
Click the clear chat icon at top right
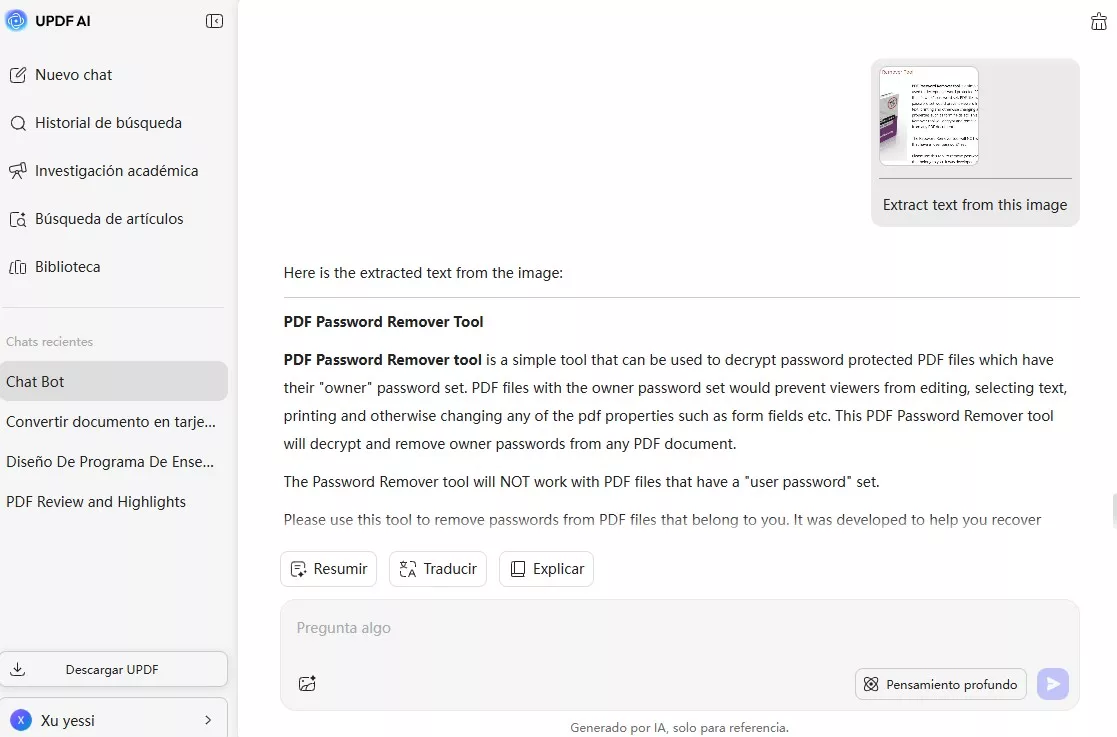(1098, 22)
